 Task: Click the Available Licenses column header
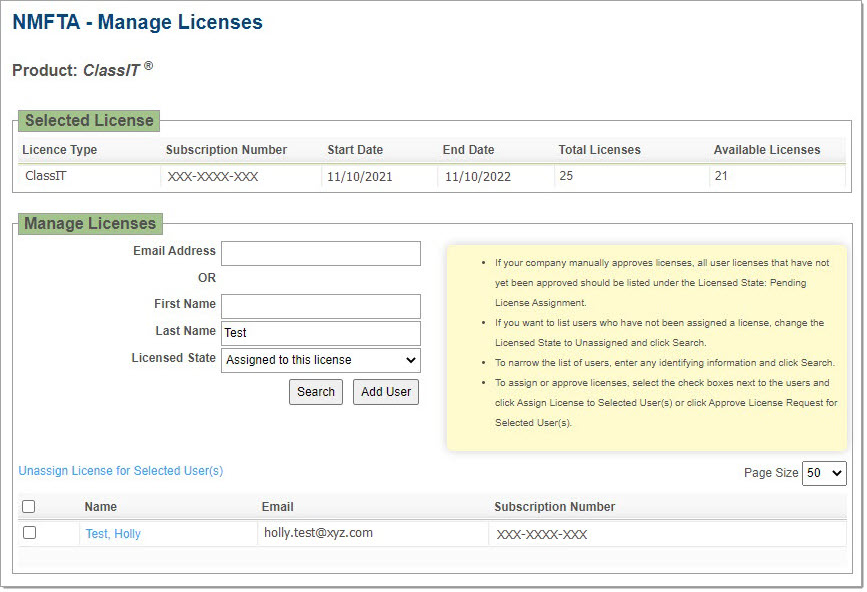click(x=767, y=150)
